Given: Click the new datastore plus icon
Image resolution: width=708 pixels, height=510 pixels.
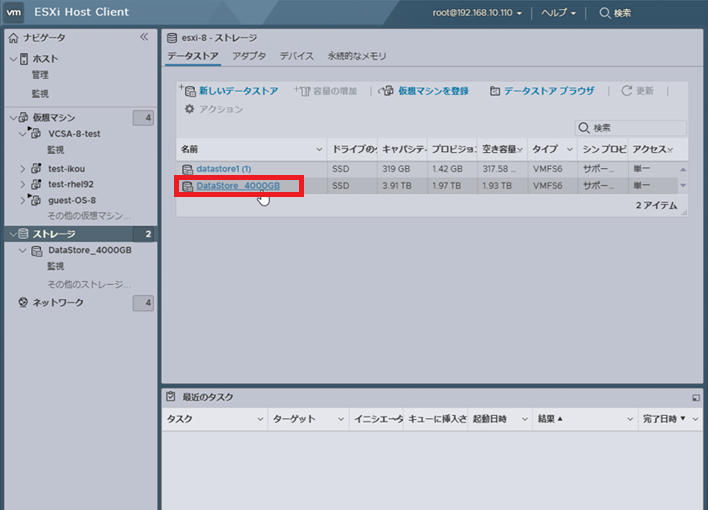Looking at the screenshot, I should click(187, 90).
